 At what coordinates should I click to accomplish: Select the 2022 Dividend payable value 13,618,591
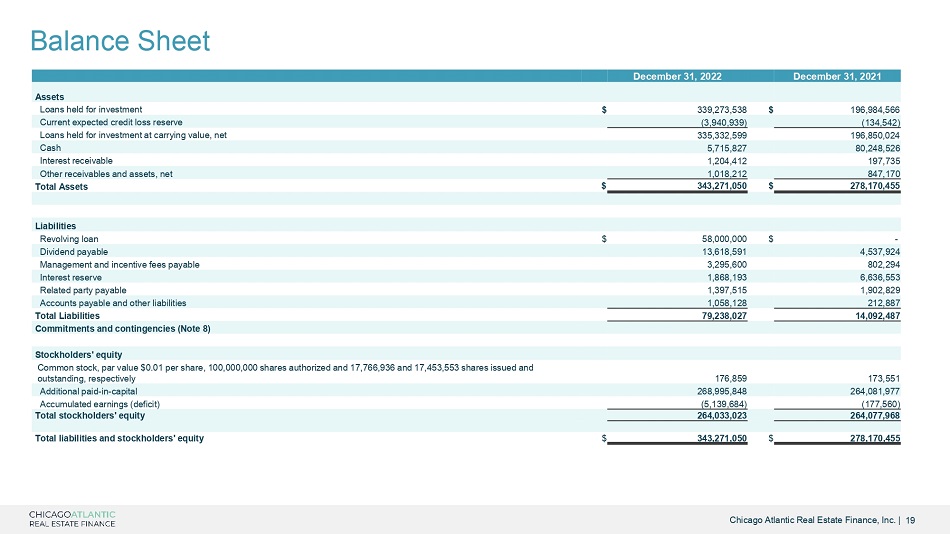click(x=724, y=252)
